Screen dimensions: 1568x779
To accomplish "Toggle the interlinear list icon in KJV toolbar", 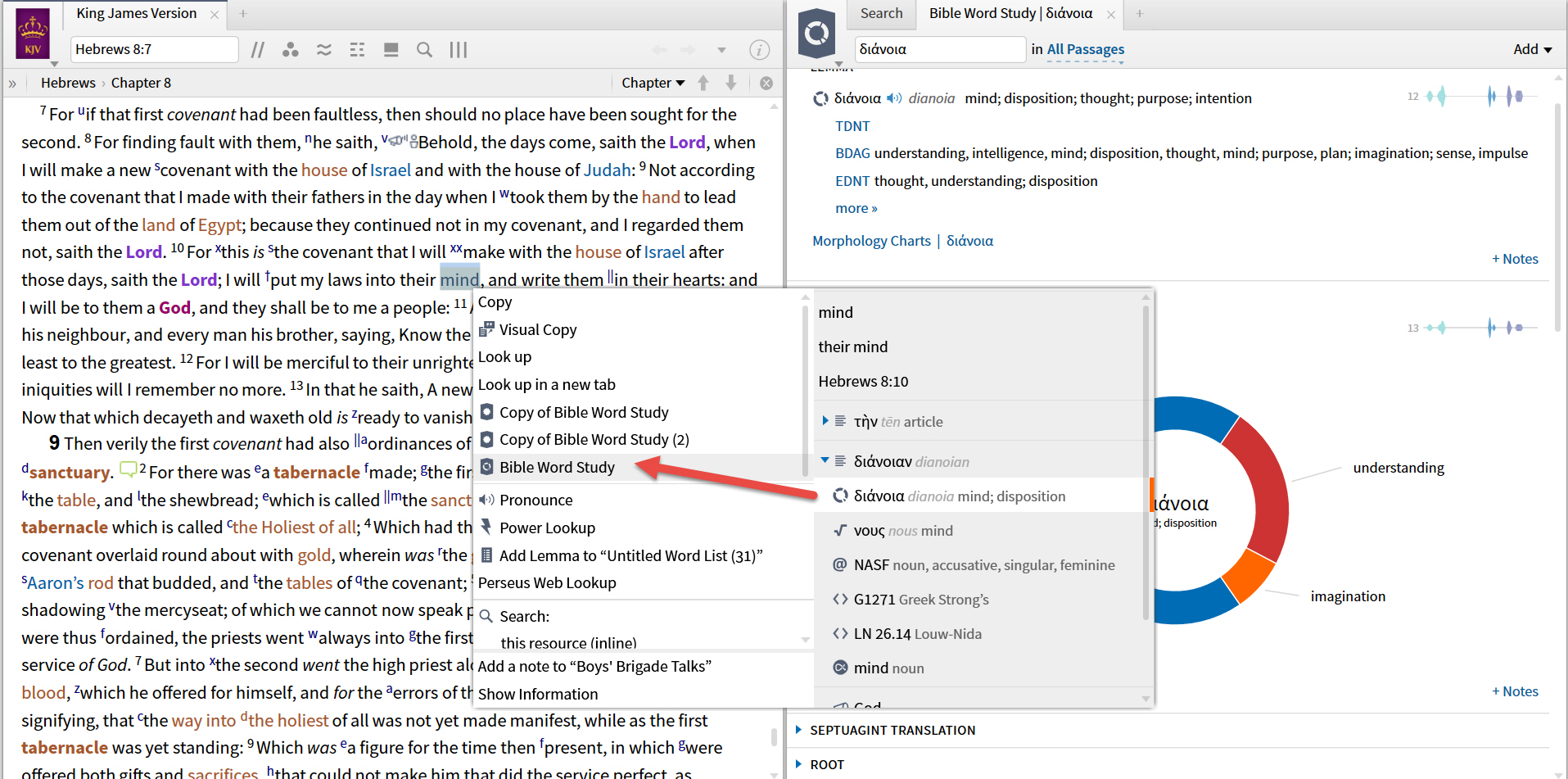I will click(x=357, y=50).
